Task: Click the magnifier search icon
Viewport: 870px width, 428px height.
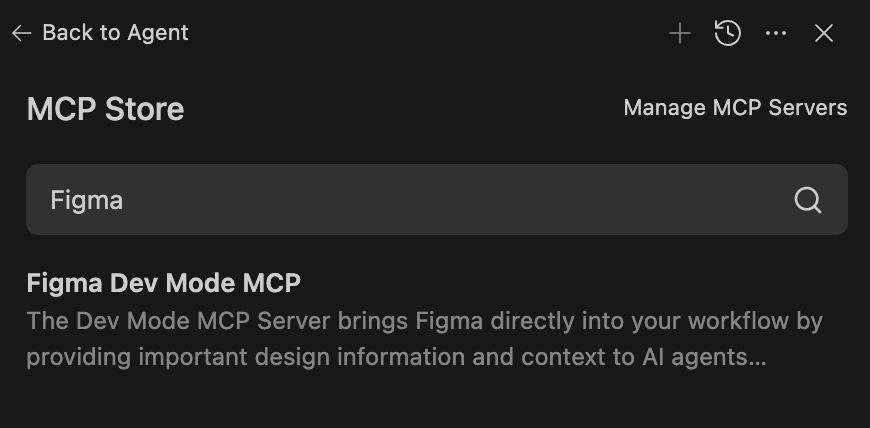Action: [x=808, y=200]
